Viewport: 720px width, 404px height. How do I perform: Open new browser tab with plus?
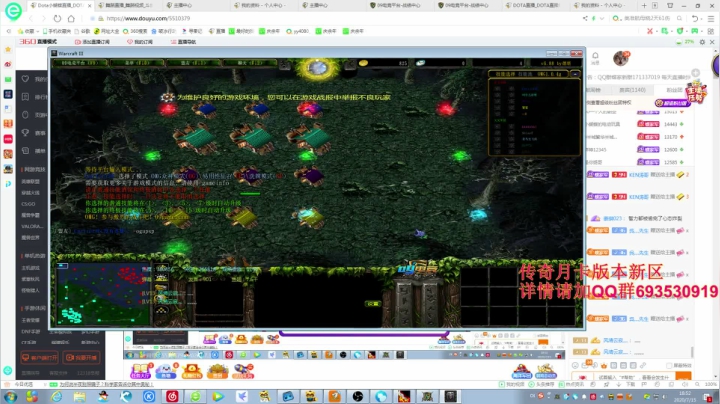pos(644,6)
